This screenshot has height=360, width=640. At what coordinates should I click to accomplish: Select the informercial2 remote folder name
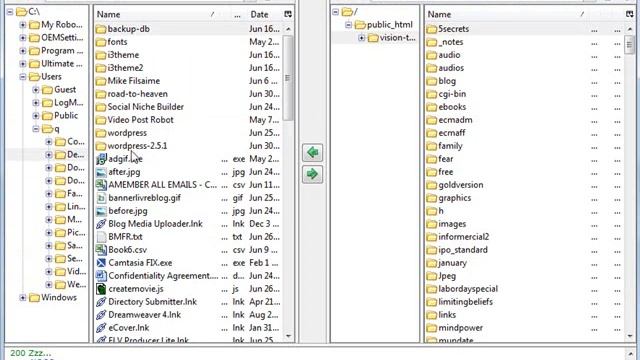pyautogui.click(x=464, y=237)
